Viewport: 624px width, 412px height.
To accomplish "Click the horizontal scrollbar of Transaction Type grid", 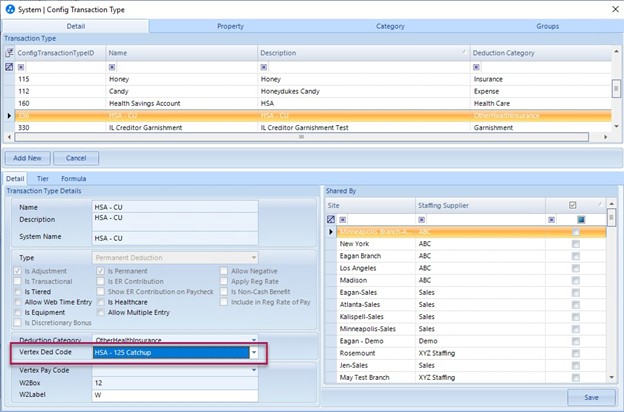I will pos(301,137).
